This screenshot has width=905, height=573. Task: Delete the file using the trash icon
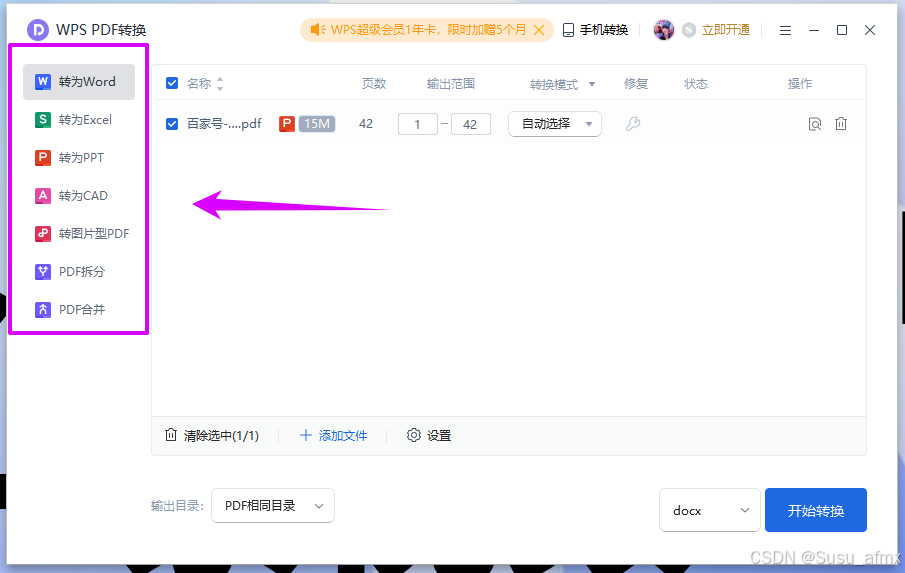coord(841,123)
